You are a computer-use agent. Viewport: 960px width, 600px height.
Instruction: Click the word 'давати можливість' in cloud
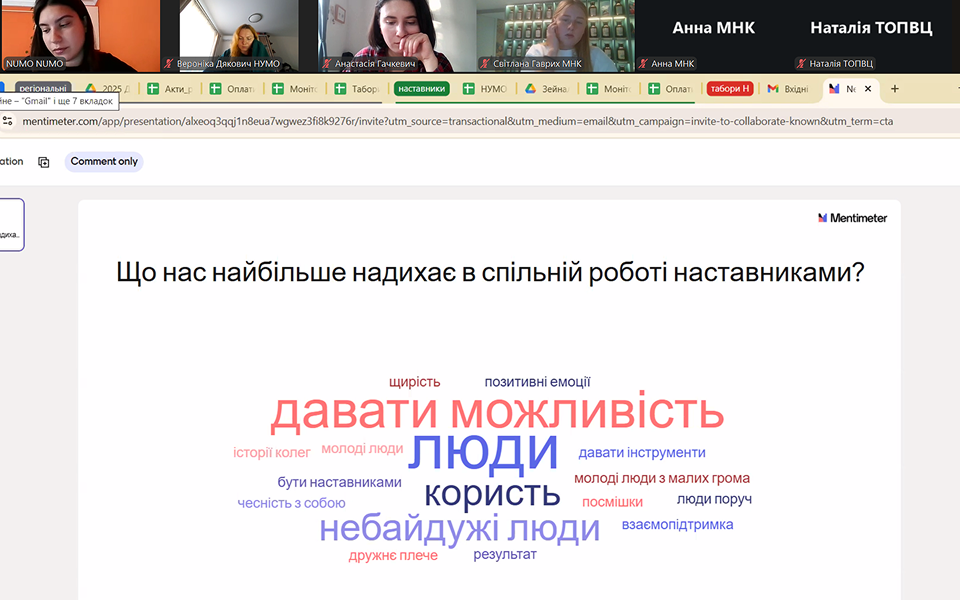(x=497, y=412)
